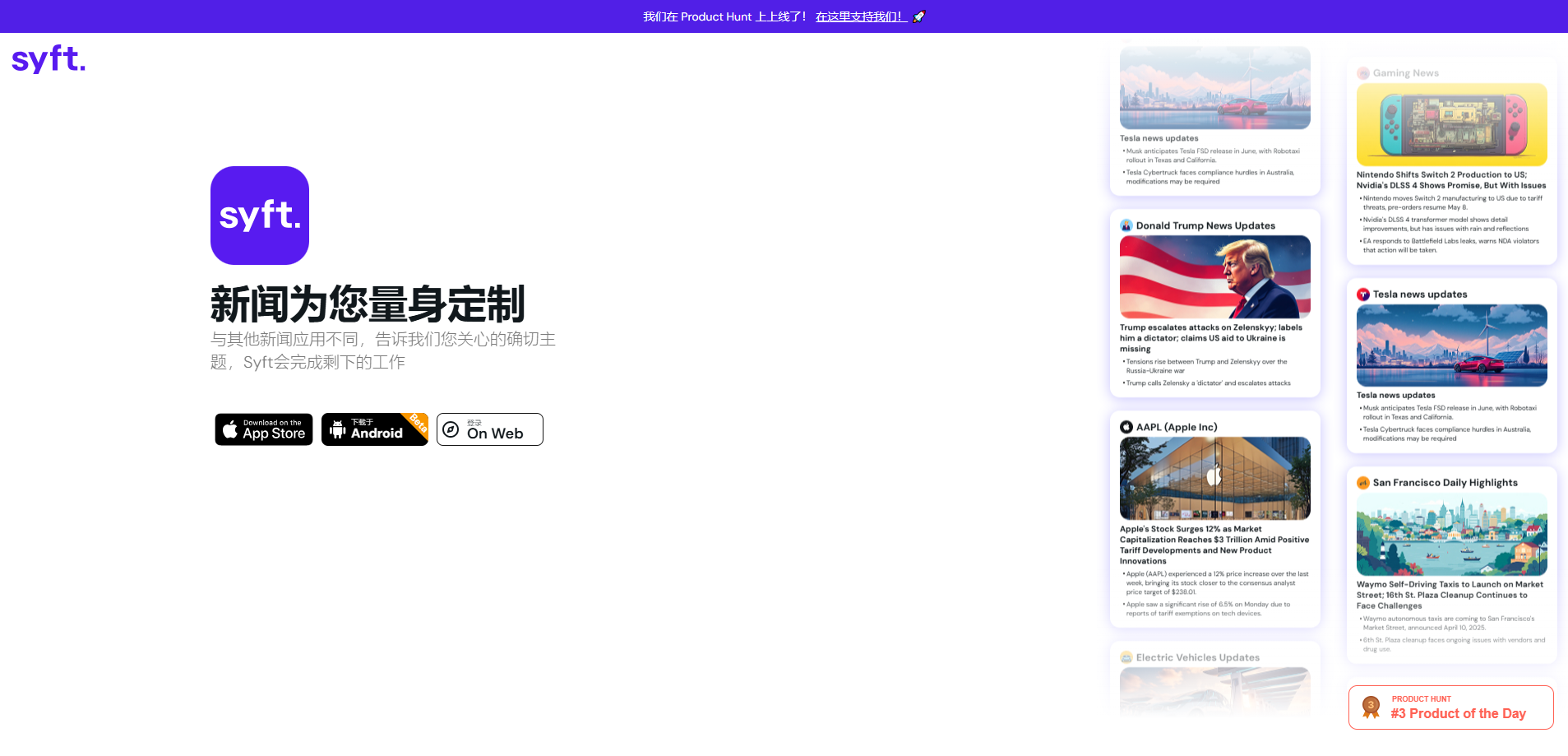Image resolution: width=1568 pixels, height=756 pixels.
Task: Click the AAPL (Apple Inc) topic icon
Action: 1126,427
